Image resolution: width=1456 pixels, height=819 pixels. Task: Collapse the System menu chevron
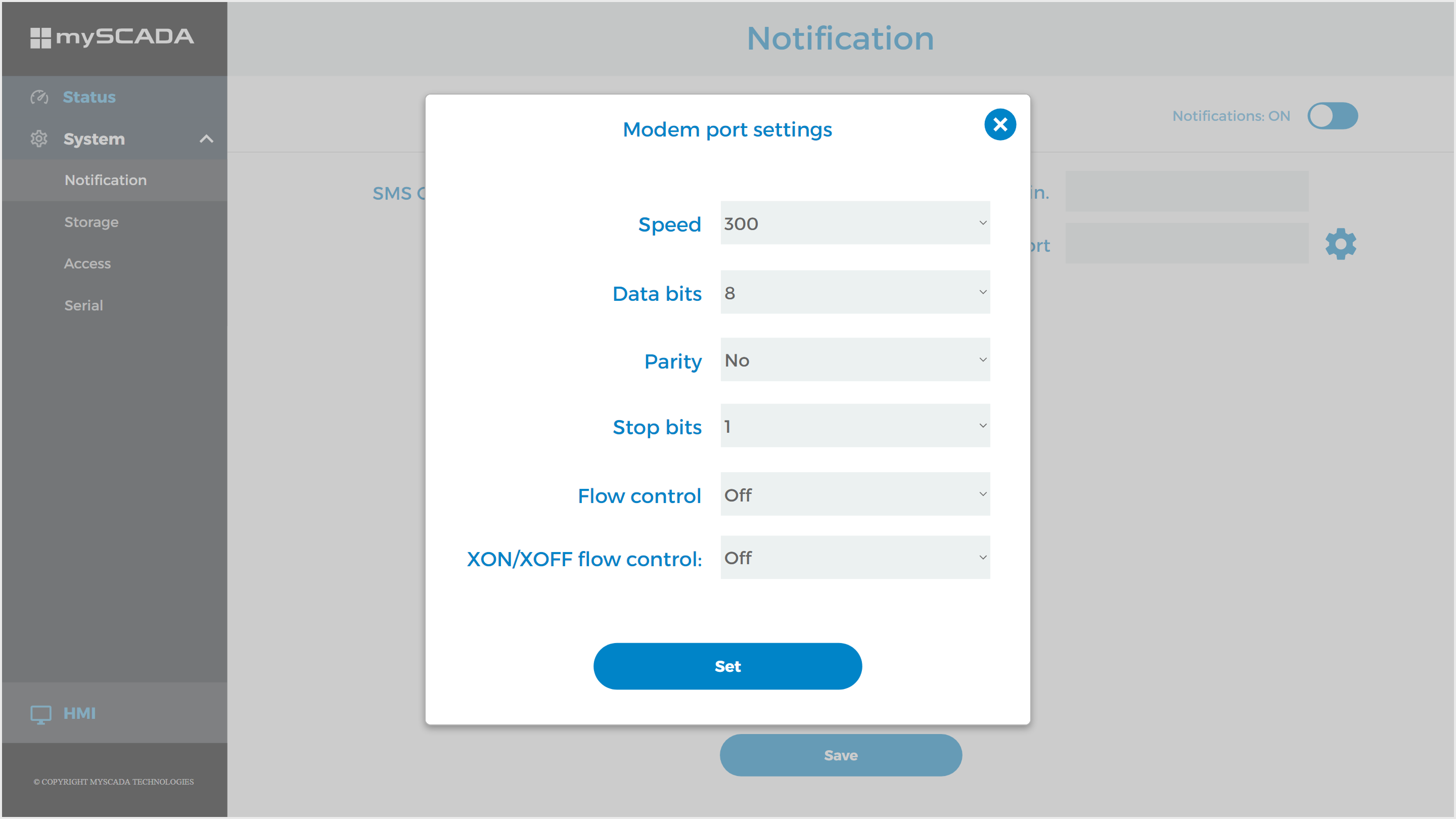click(x=206, y=139)
